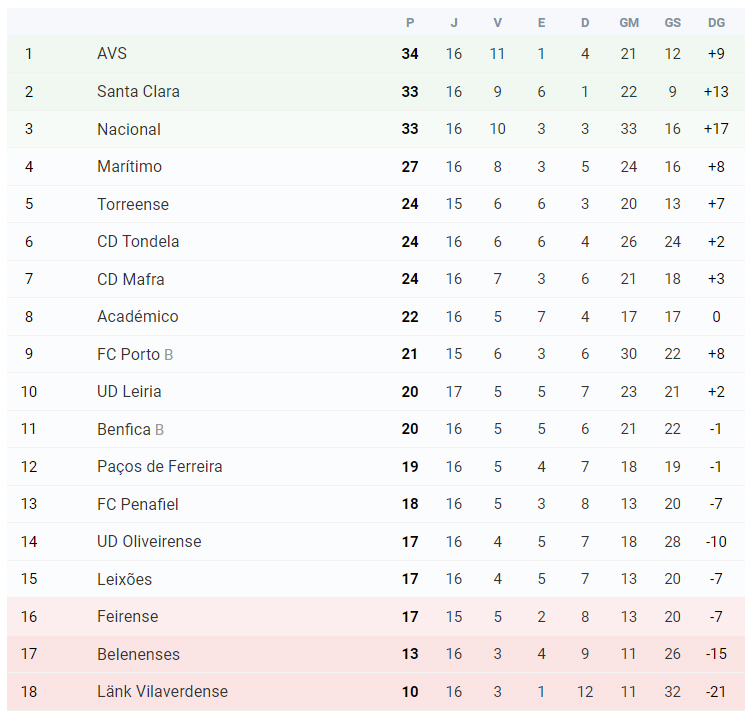Select the GM goals scored header
Viewport: 745px width, 716px height.
[629, 23]
